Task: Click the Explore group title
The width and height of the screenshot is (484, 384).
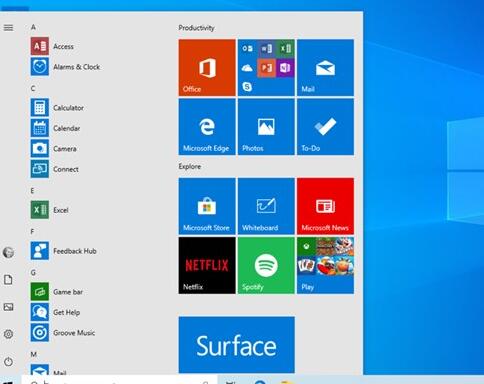Action: 190,166
